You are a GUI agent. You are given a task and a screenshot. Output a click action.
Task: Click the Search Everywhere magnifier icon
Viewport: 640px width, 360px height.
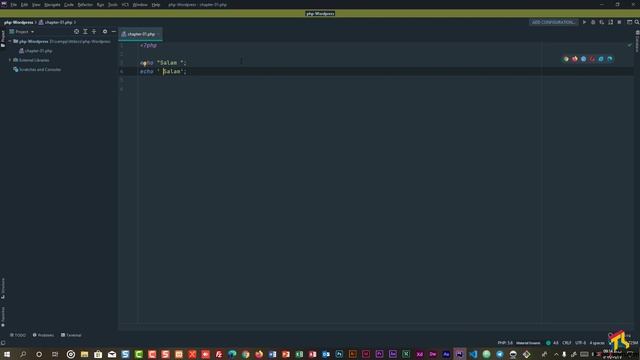tap(637, 22)
